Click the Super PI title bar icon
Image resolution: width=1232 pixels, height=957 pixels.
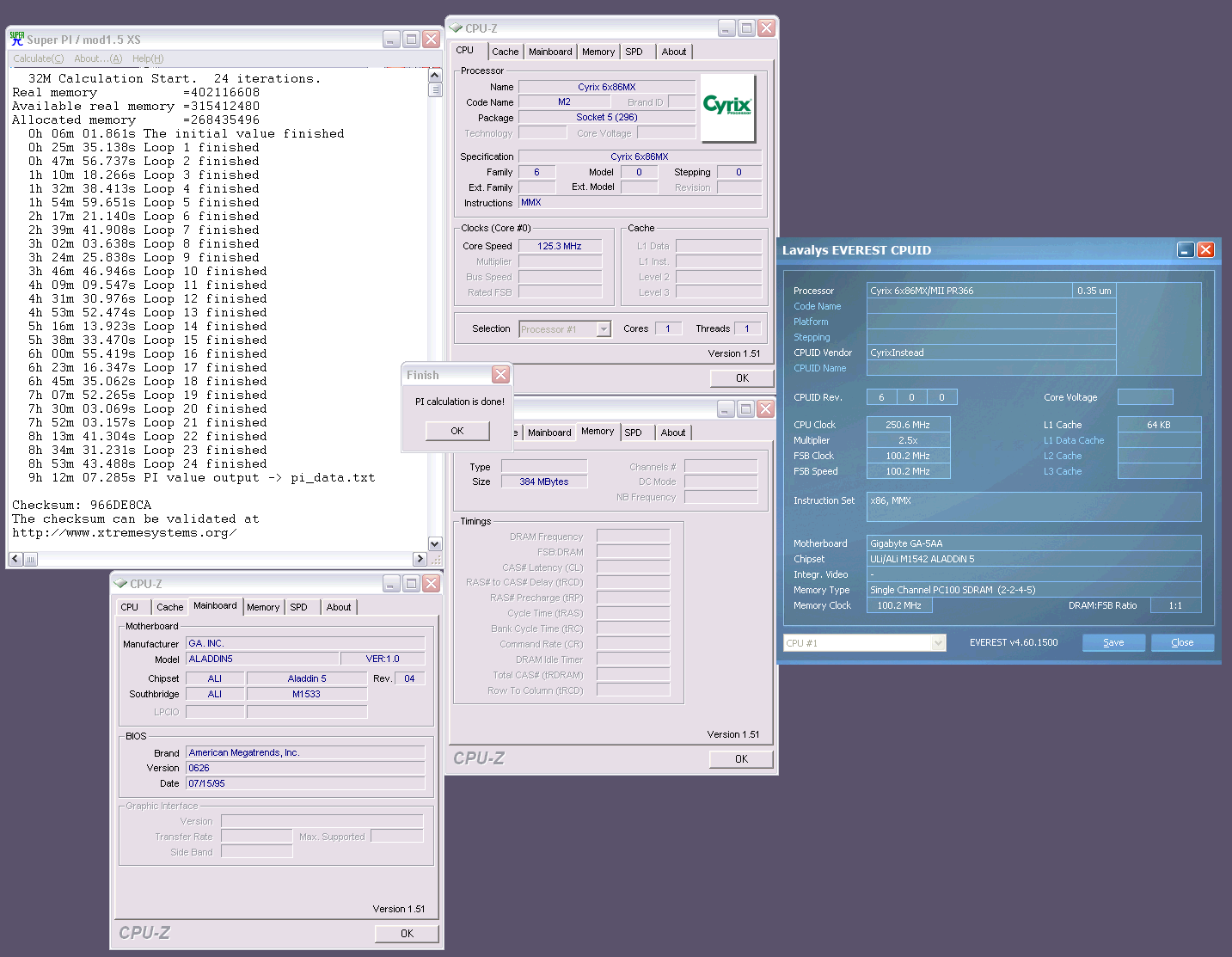click(17, 39)
